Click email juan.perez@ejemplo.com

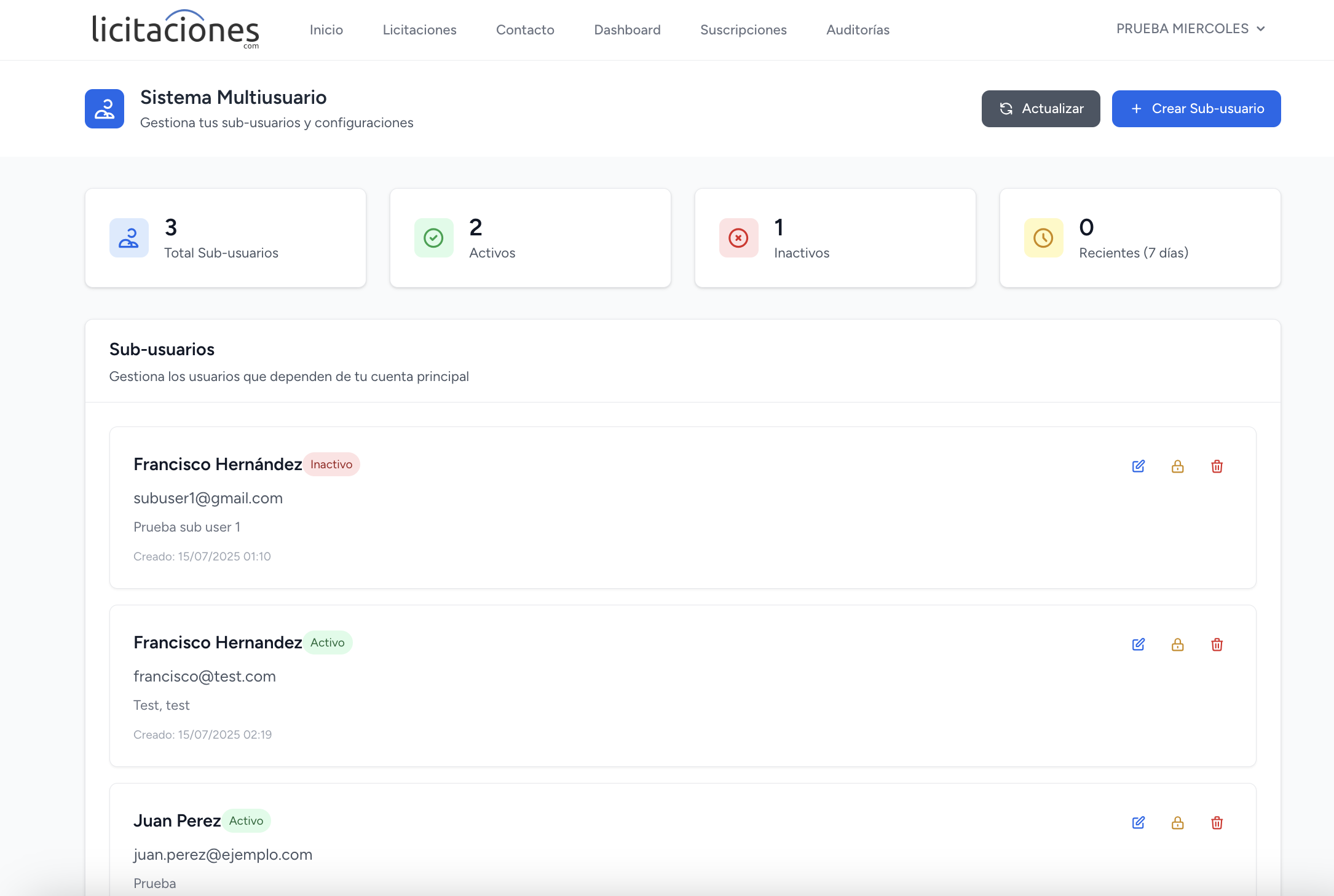point(223,855)
